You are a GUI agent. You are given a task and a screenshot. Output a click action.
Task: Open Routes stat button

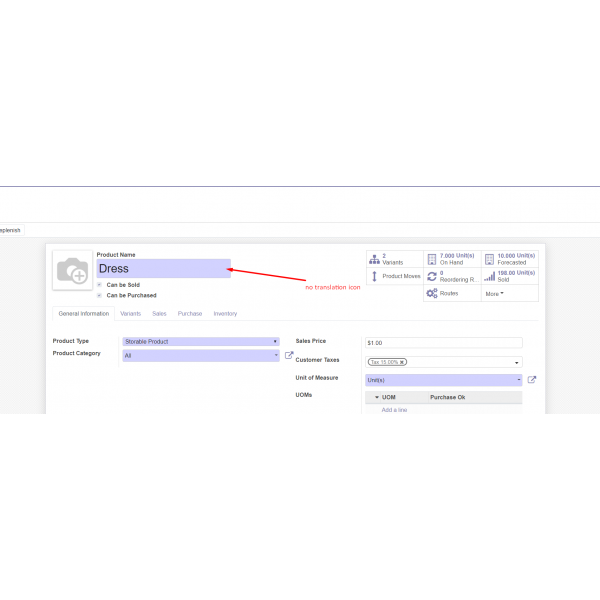pos(452,293)
